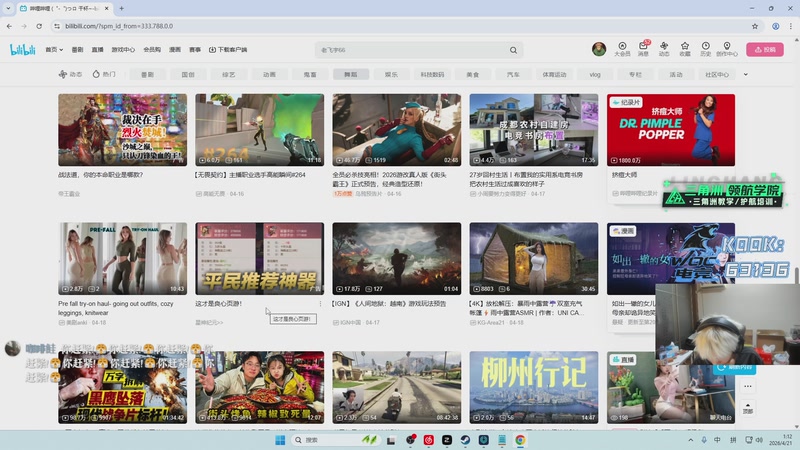
Task: Select the 娱乐 category chip
Action: click(x=391, y=74)
